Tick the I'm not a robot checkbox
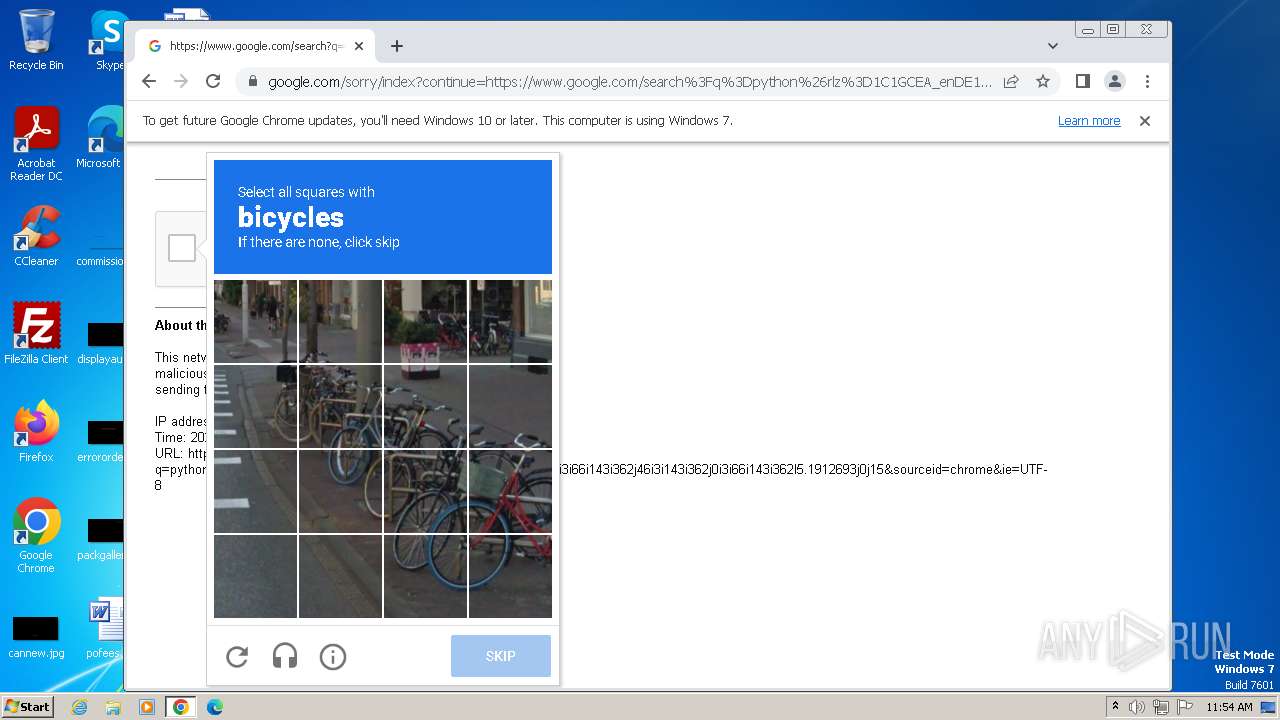This screenshot has height=720, width=1280. pos(182,248)
